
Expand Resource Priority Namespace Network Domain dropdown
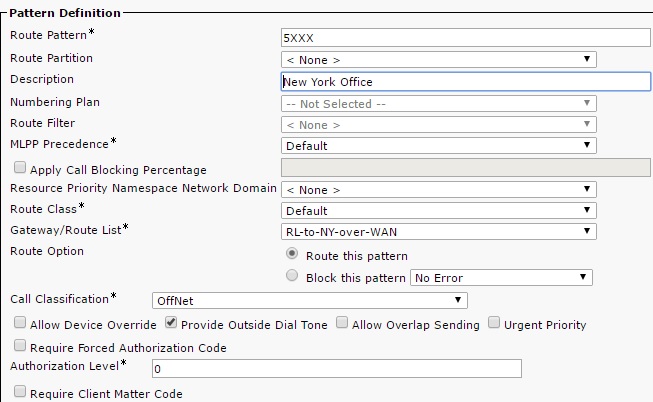439,190
